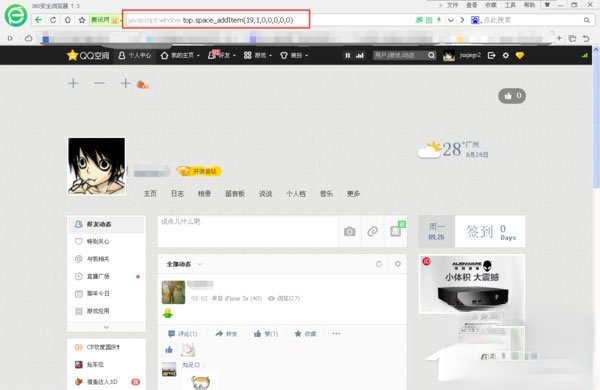The height and width of the screenshot is (390, 600).
Task: Bookmark the page with the star icon
Action: tap(82, 20)
